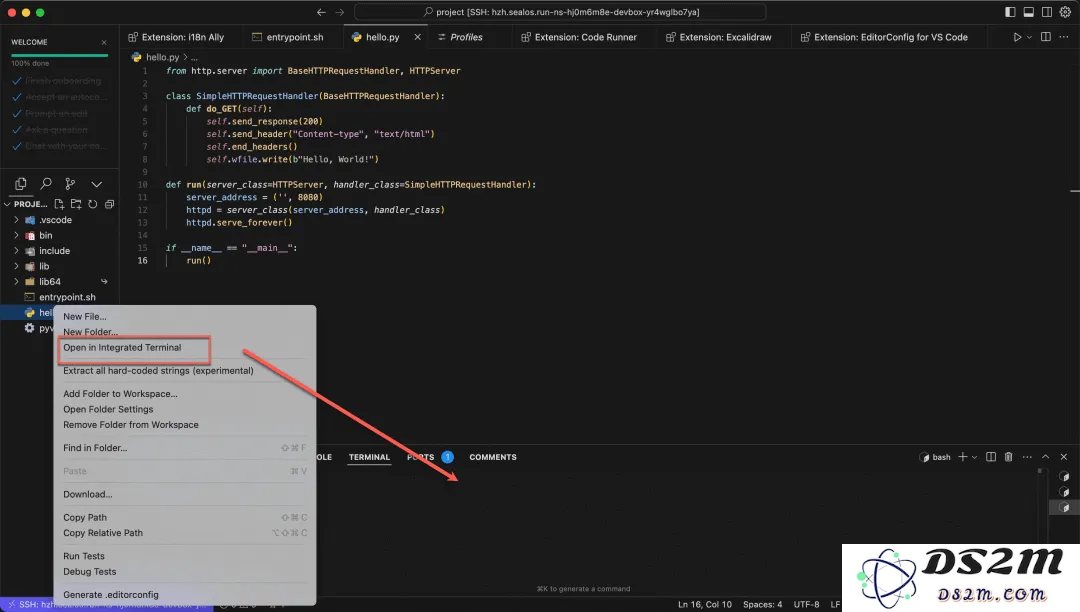Go back with the title bar arrow
Screen dimensions: 1080x612
click(321, 12)
